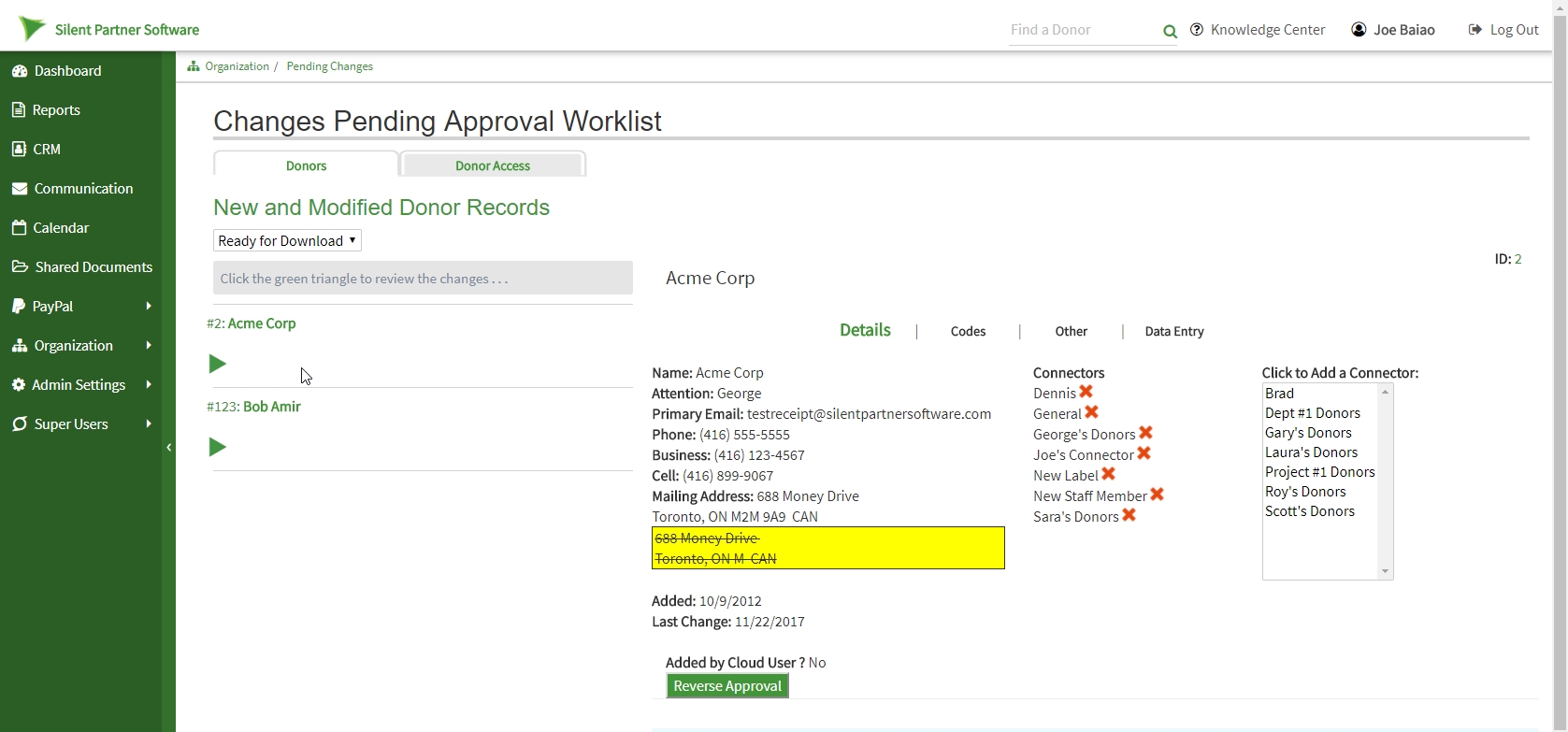Select the Data Entry section tab

coord(1174,331)
